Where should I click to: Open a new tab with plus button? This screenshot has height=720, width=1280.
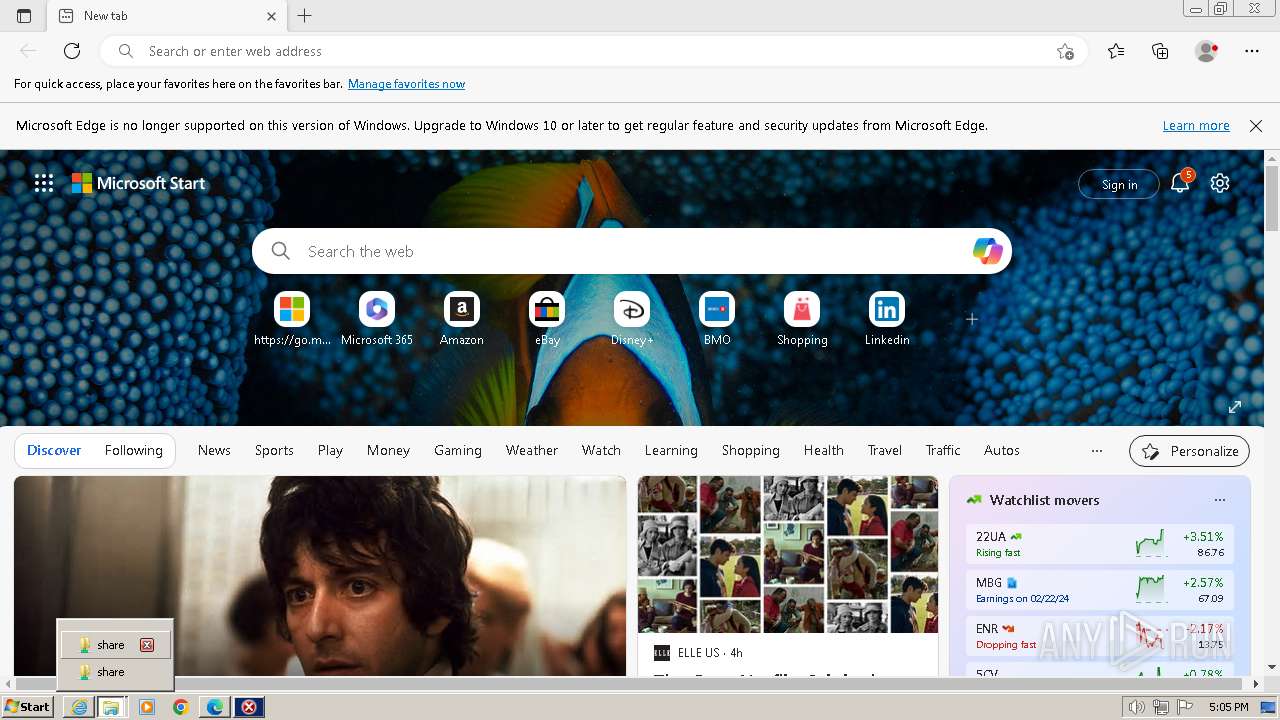[305, 16]
